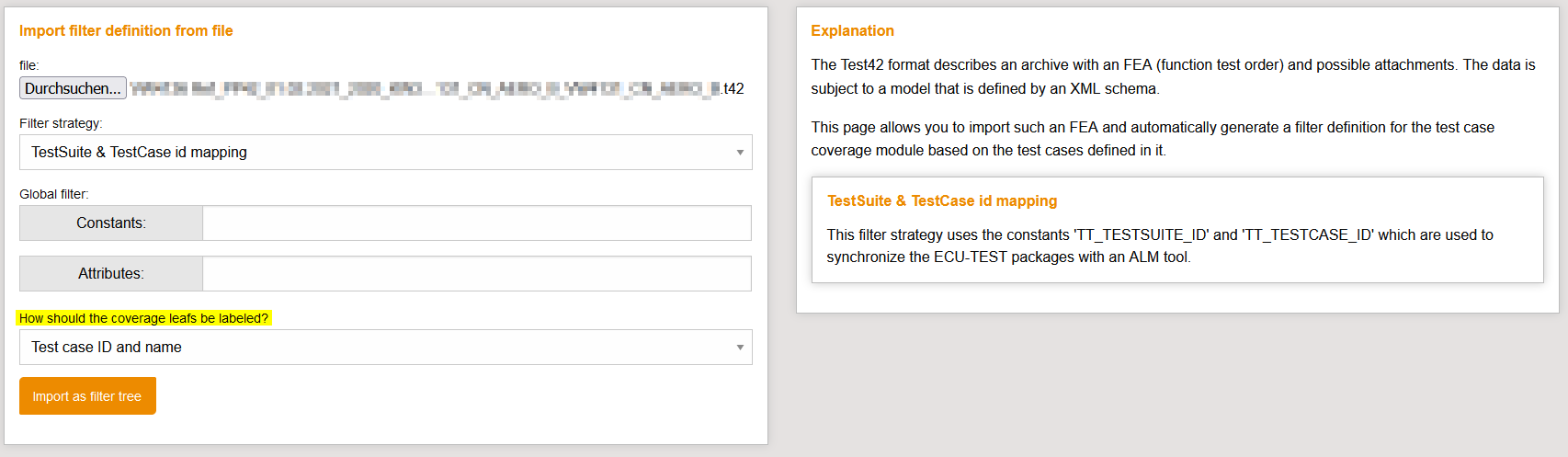Click the paragraph starting 'This page allows'
1568x457 pixels.
tap(1152, 139)
